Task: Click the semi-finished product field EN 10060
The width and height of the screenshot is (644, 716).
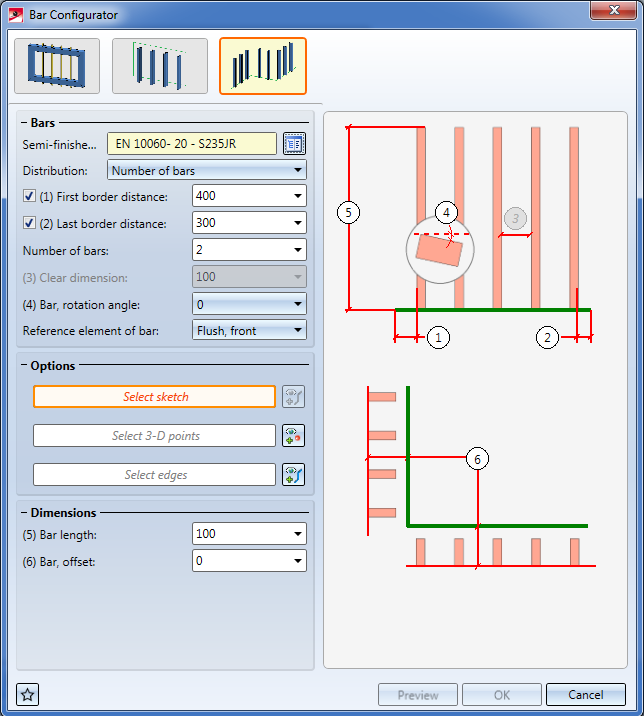Action: click(x=192, y=144)
